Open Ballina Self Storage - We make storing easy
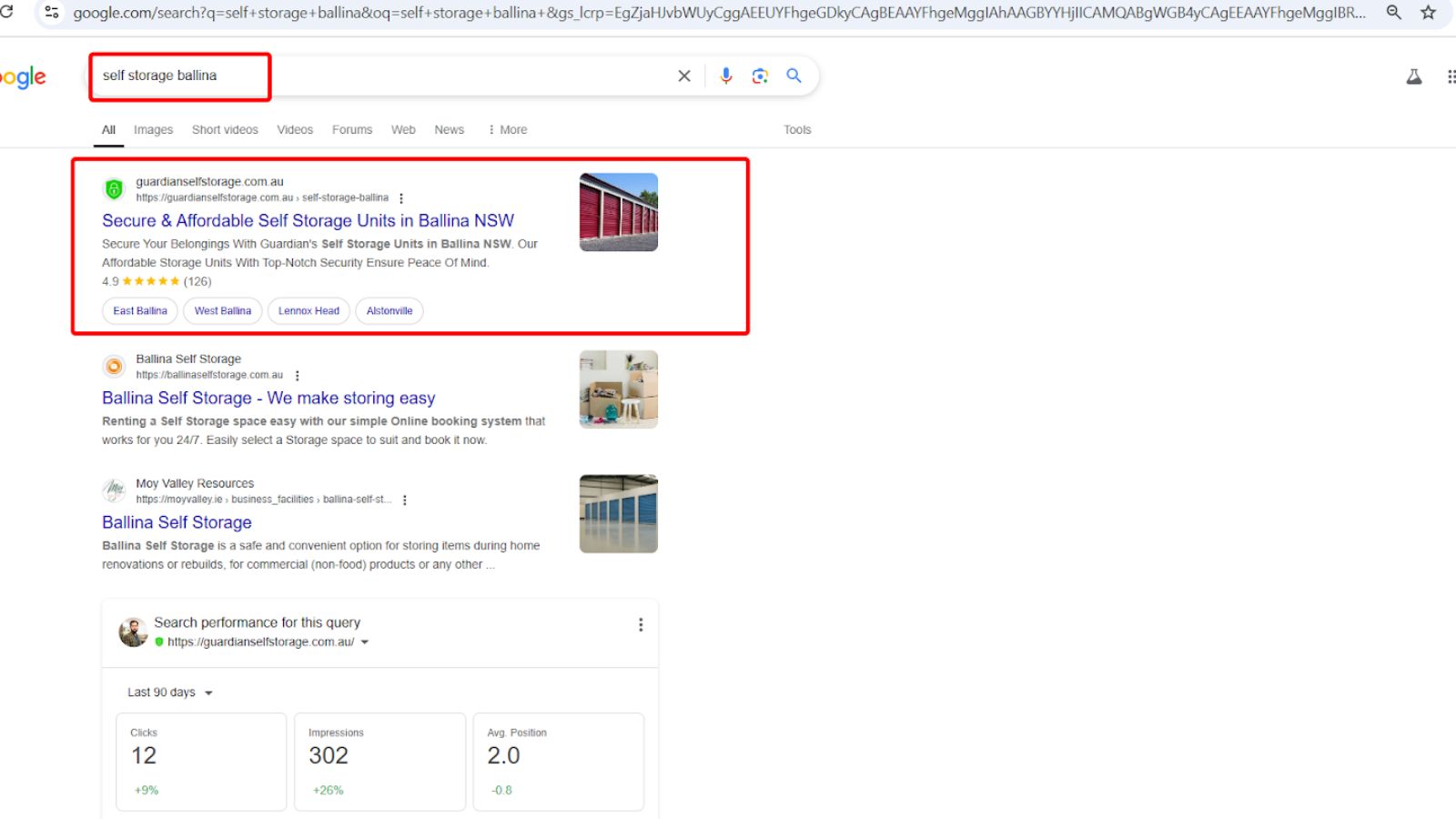 268,398
